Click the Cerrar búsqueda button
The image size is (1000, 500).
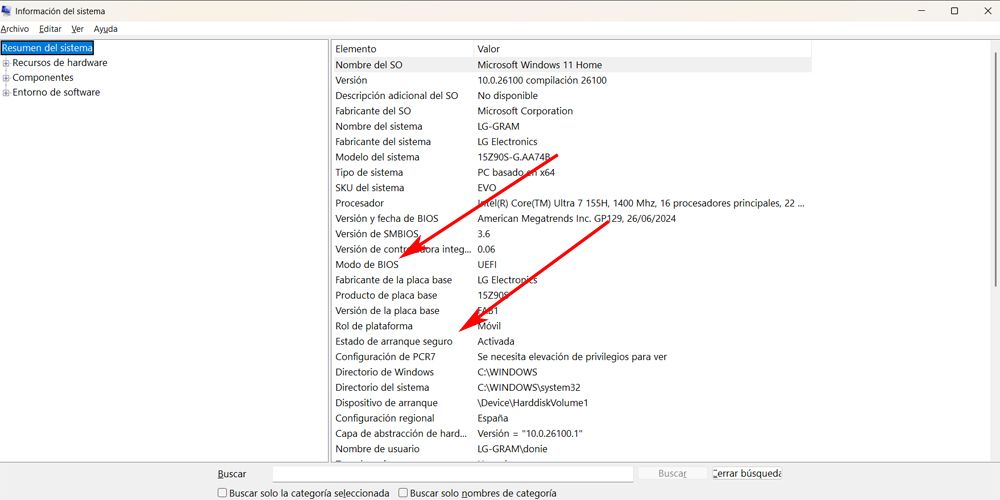coord(746,474)
